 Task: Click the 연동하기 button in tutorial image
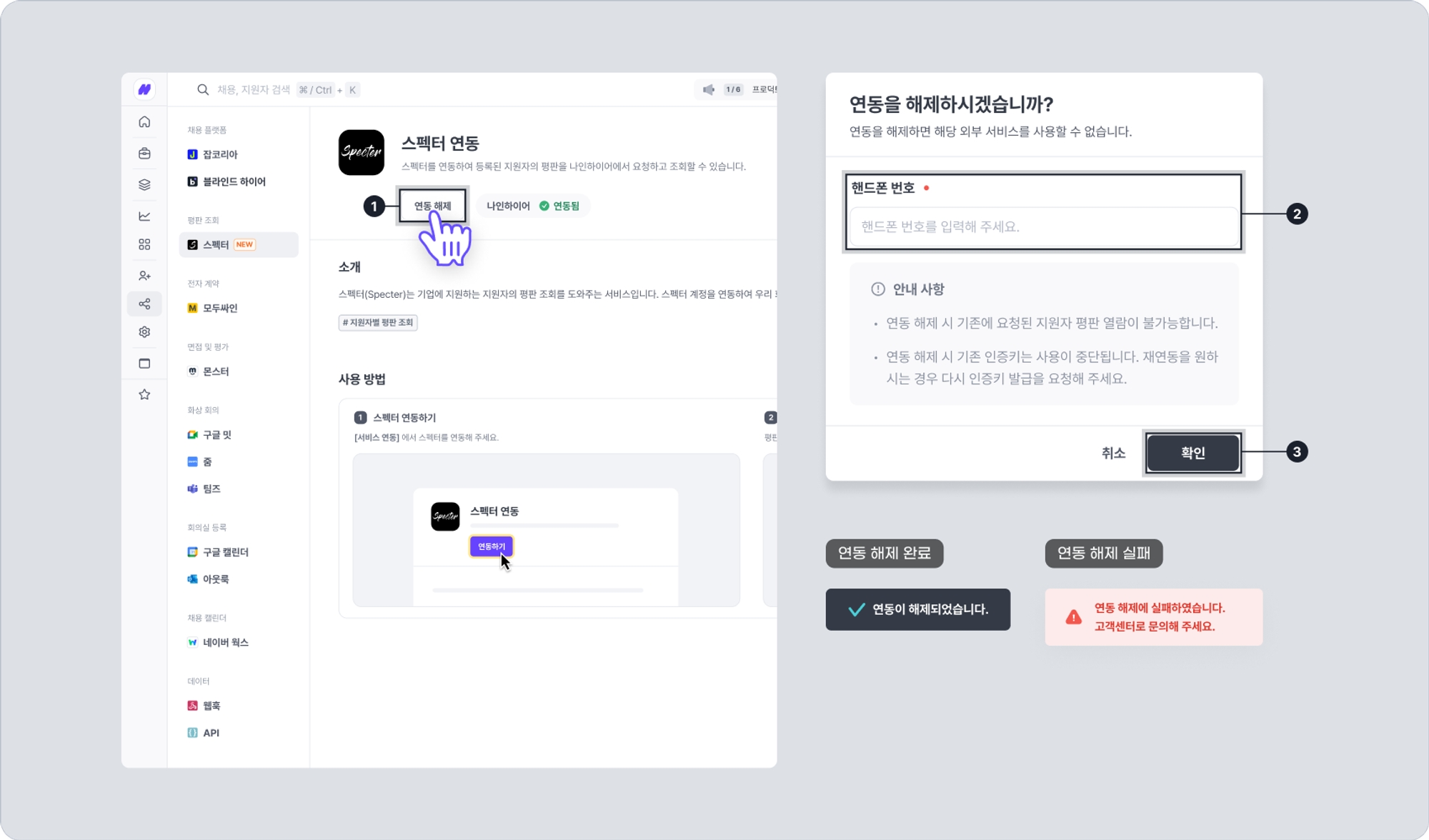(x=491, y=546)
